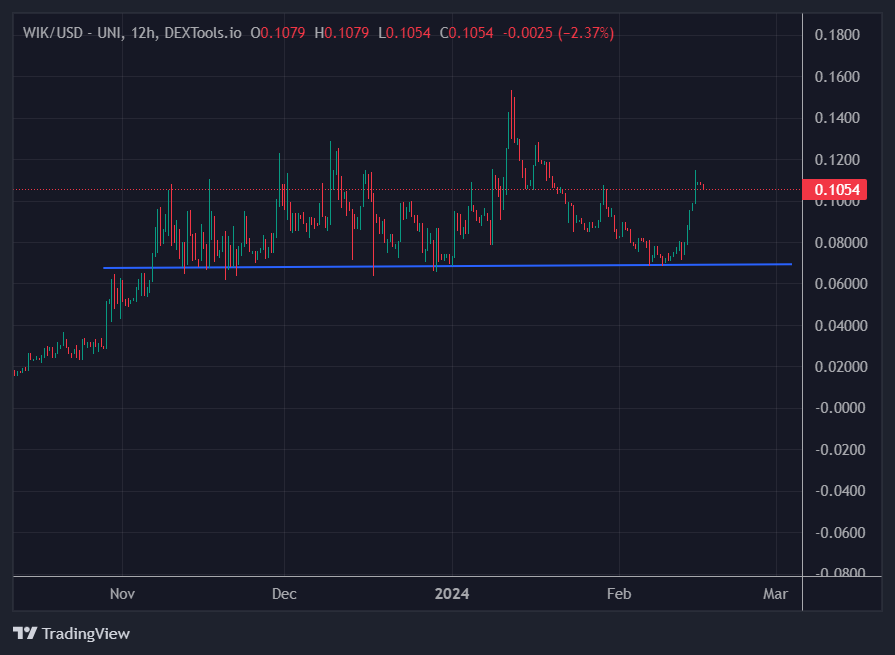
Task: Click the -0.0400 price axis label
Action: click(840, 491)
